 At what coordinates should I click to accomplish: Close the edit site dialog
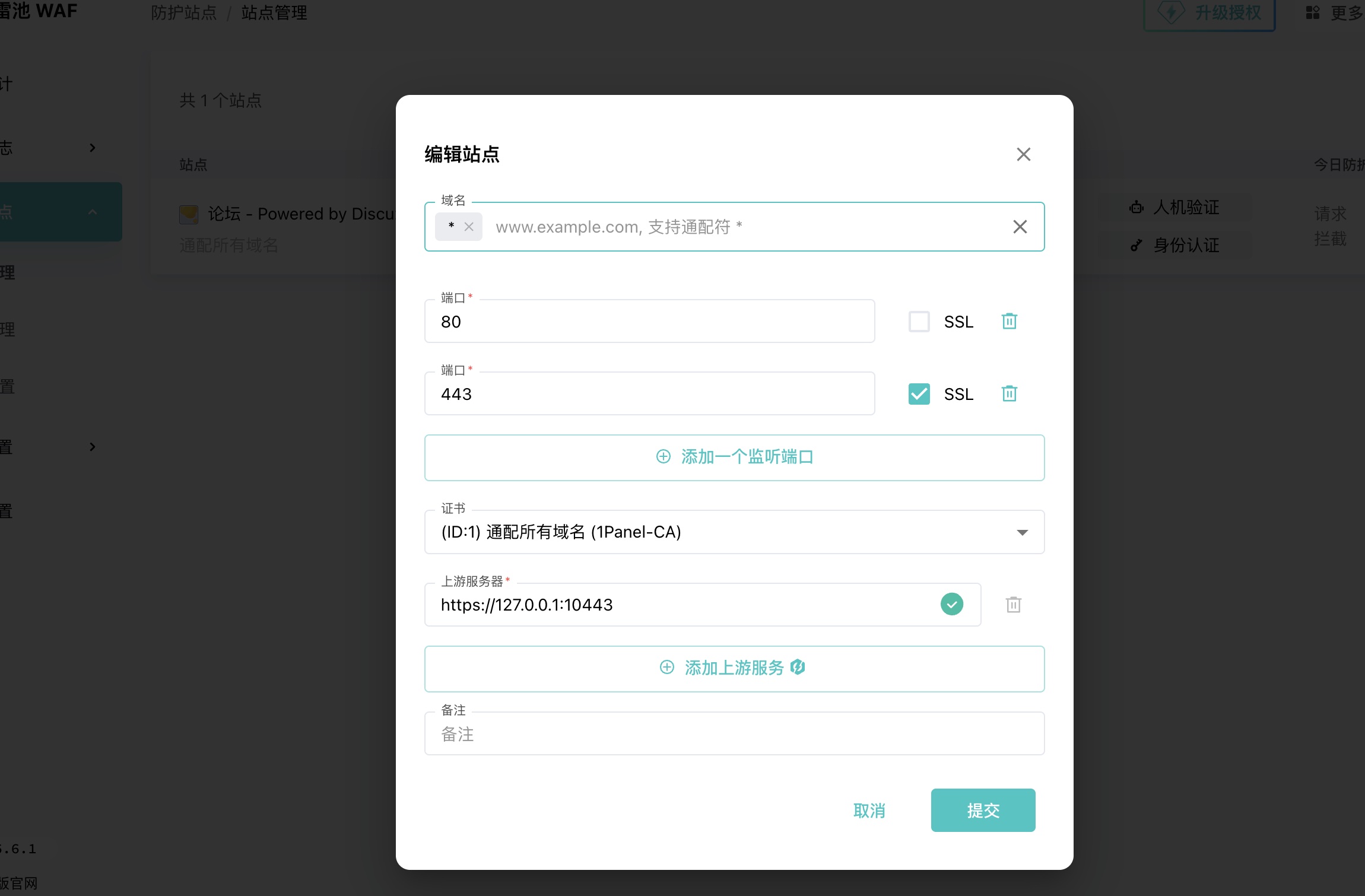1023,154
